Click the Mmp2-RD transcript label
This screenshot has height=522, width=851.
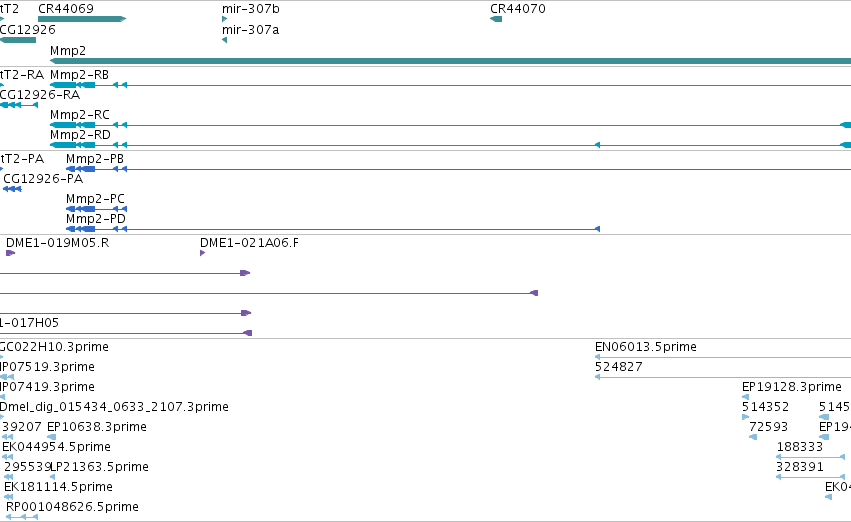(x=80, y=135)
